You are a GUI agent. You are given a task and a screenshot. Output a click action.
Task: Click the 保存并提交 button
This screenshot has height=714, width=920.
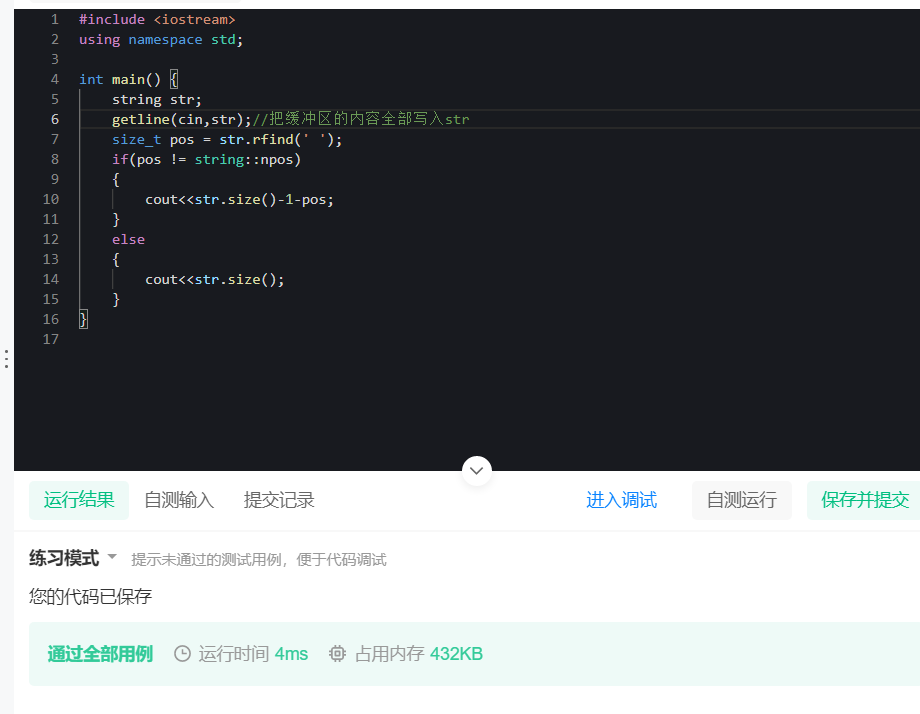[864, 500]
